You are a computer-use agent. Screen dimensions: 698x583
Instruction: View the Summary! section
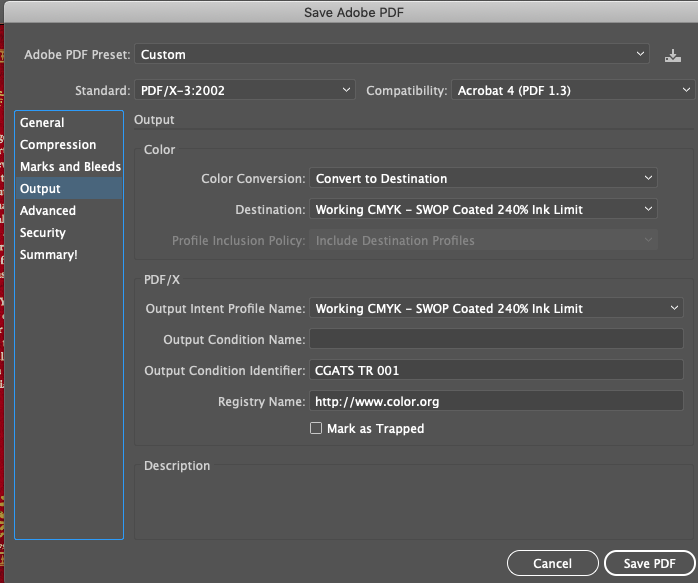[x=49, y=255]
